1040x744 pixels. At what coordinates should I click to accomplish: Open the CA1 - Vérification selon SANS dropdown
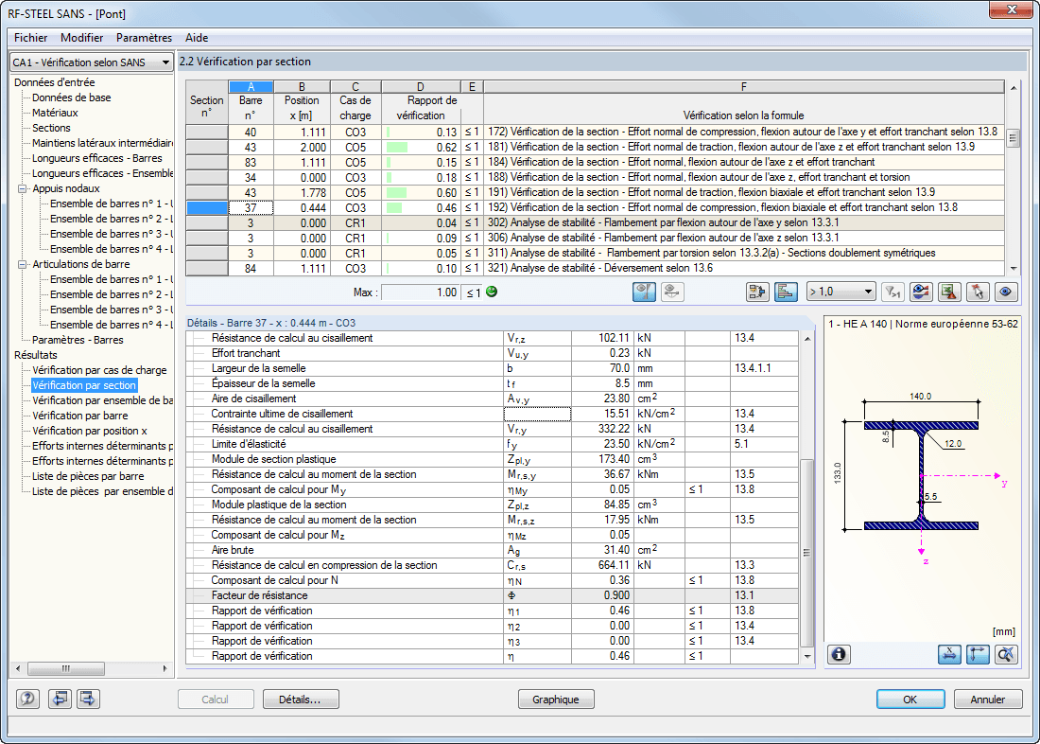click(x=92, y=62)
